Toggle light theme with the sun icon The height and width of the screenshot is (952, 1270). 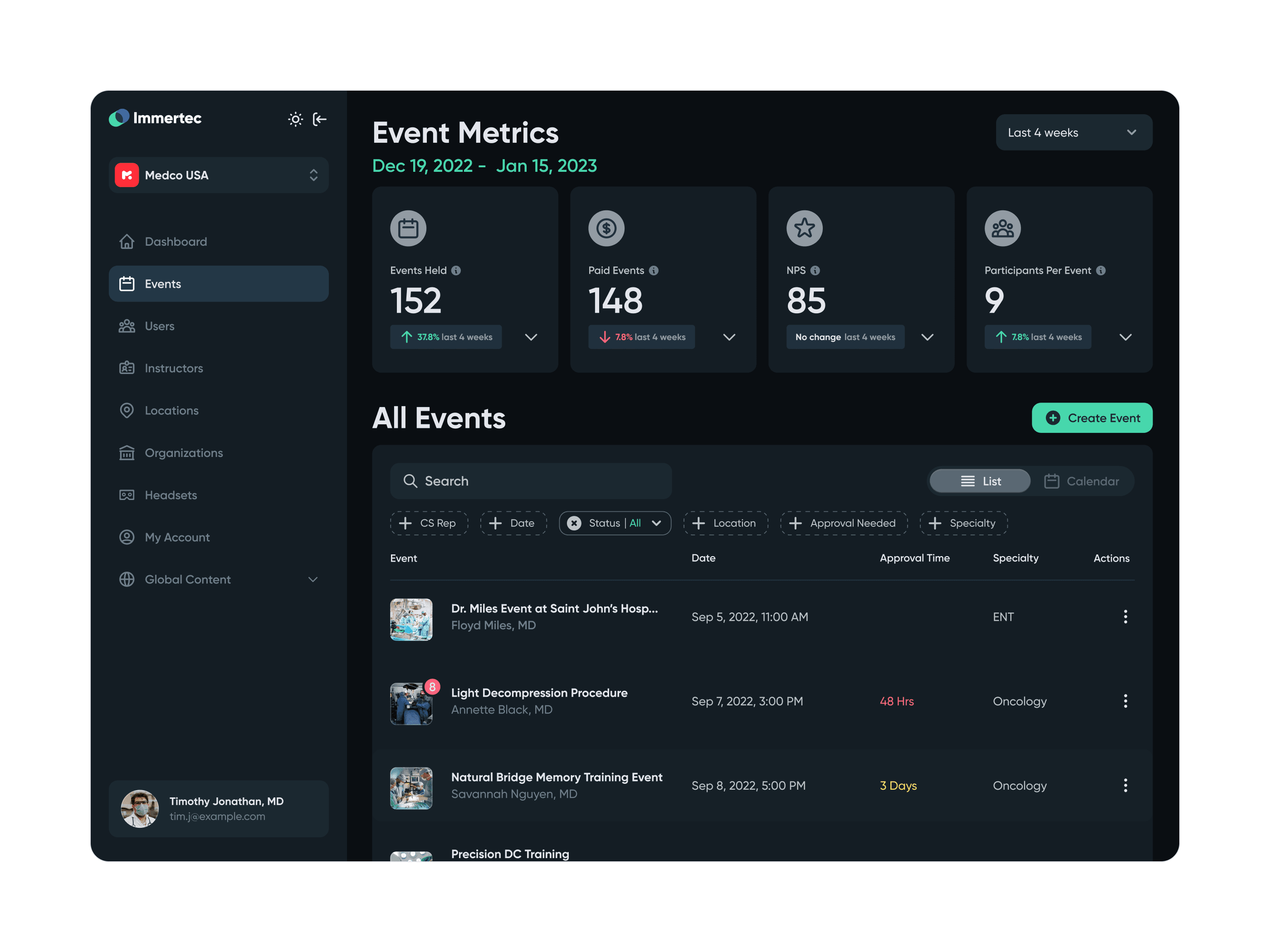pyautogui.click(x=295, y=119)
